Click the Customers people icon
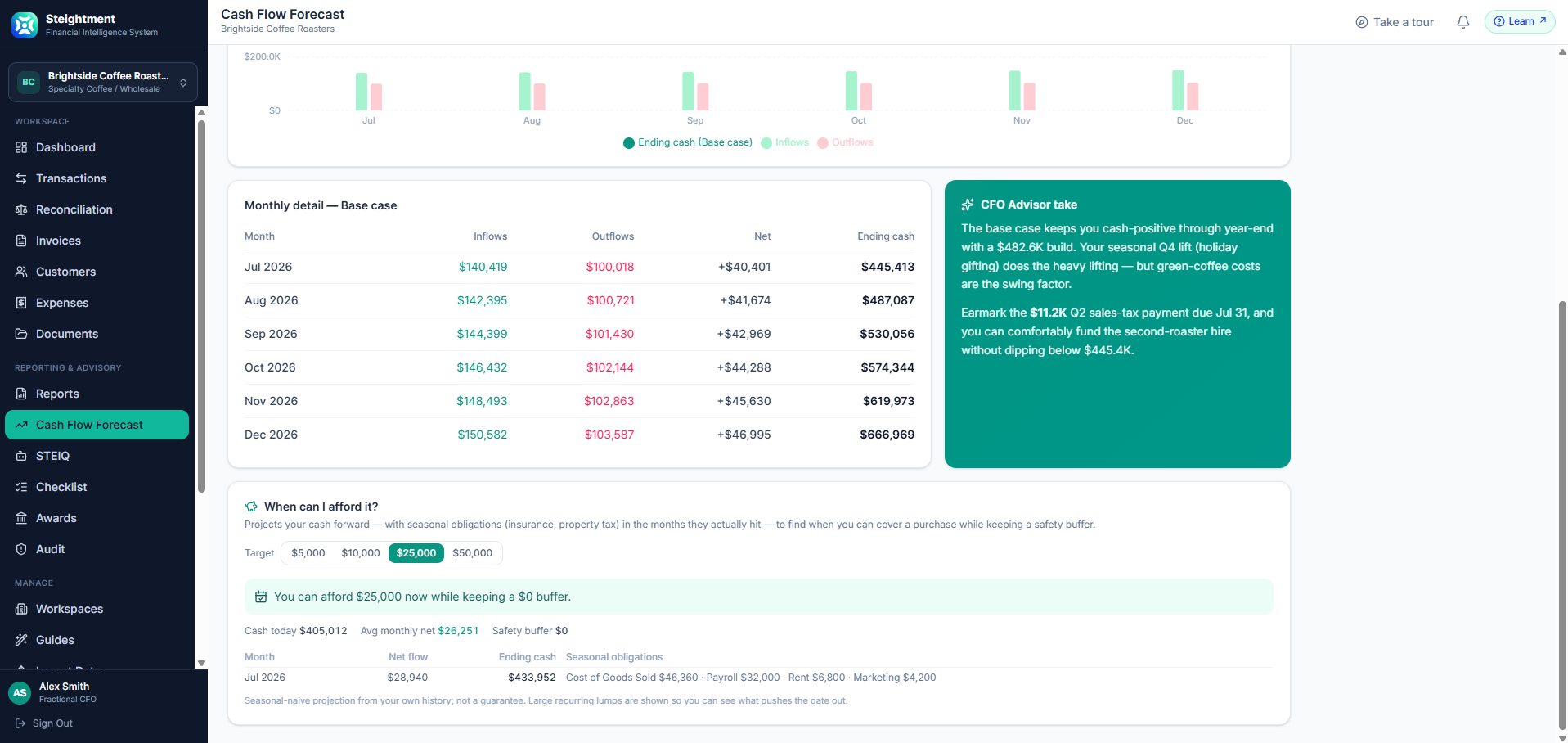The height and width of the screenshot is (743, 1568). pos(21,272)
